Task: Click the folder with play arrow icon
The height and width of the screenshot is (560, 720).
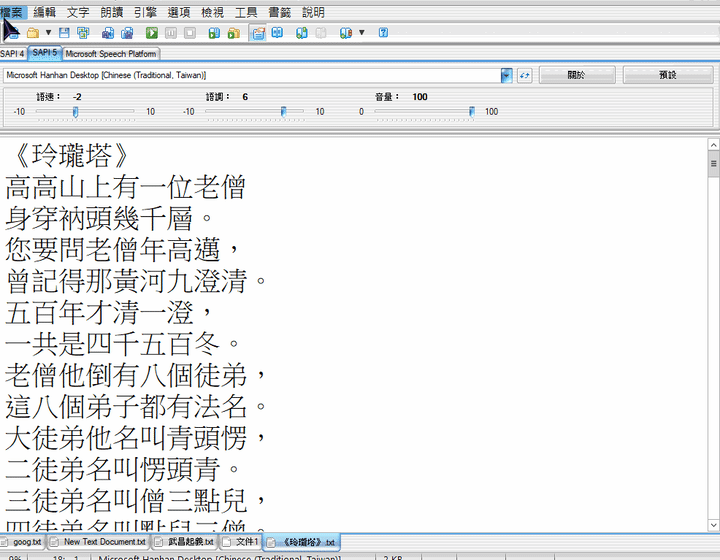Action: (234, 33)
